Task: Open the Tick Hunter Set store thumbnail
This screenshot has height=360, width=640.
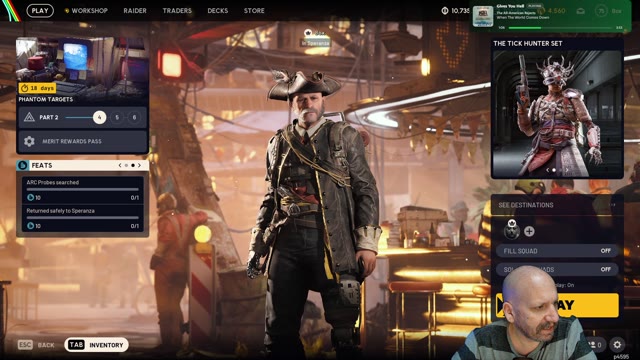Action: (x=557, y=113)
